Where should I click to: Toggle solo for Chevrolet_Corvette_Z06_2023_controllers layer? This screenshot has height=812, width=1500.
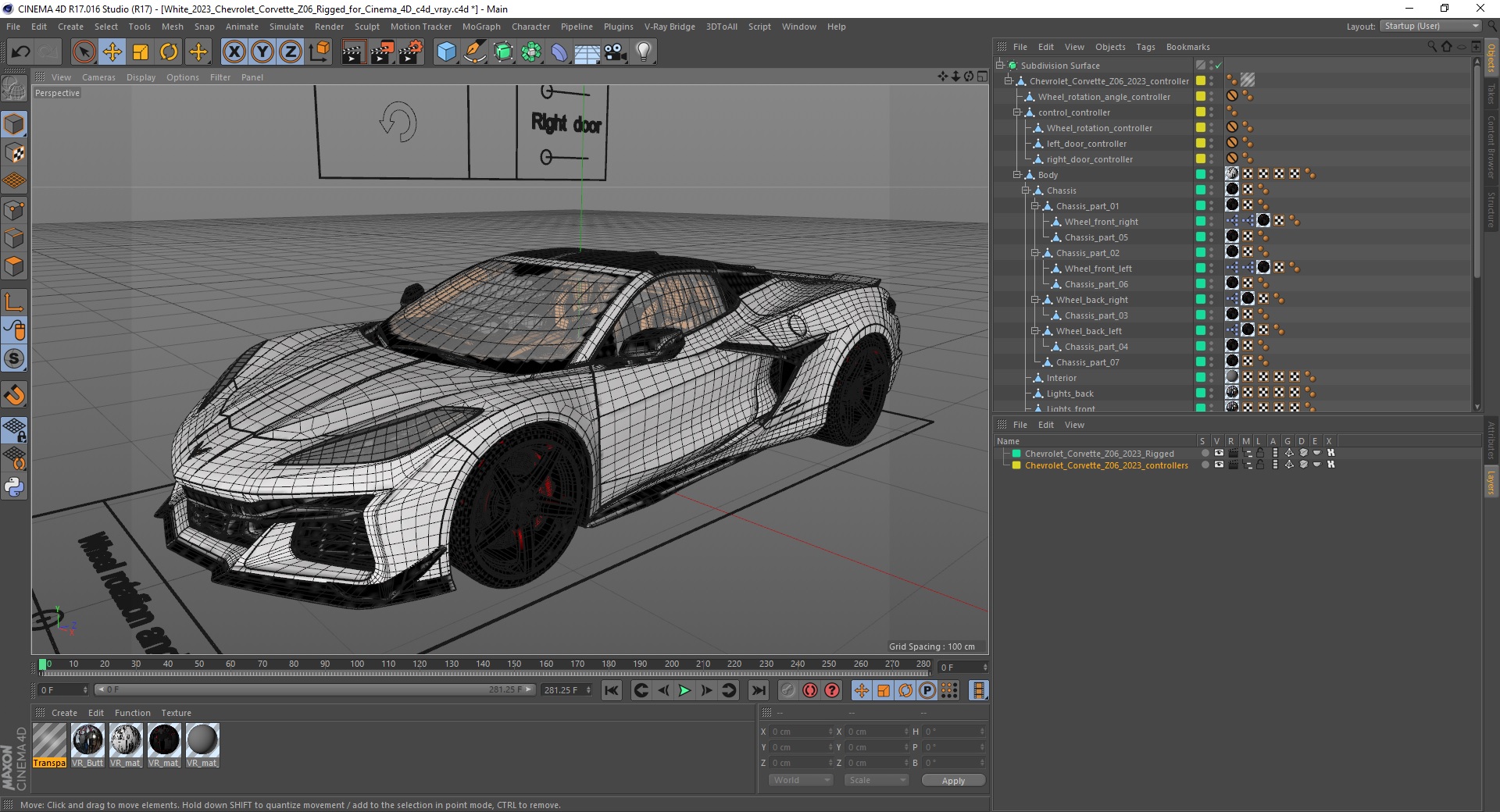pos(1205,465)
